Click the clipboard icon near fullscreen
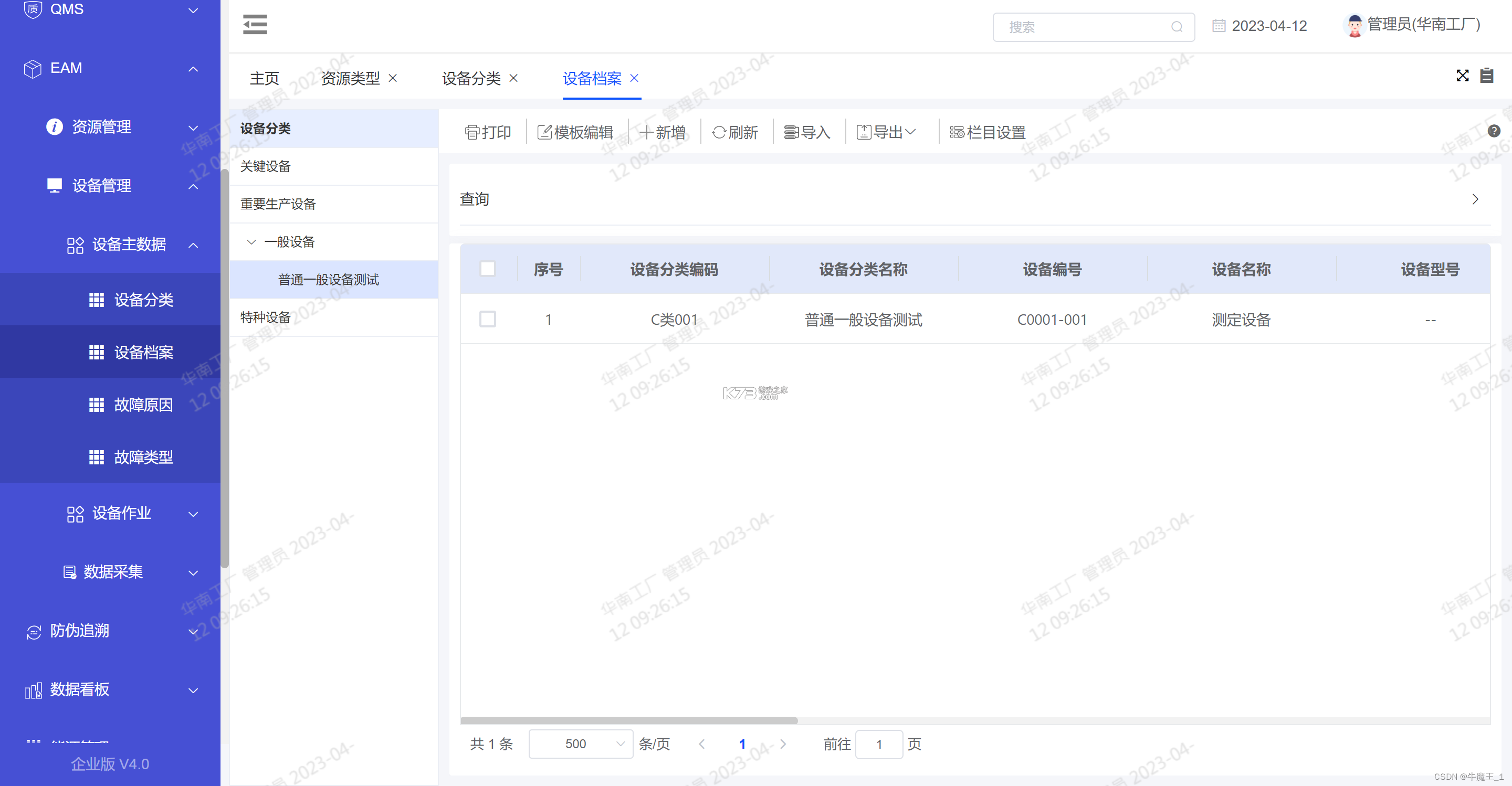1512x786 pixels. 1487,76
